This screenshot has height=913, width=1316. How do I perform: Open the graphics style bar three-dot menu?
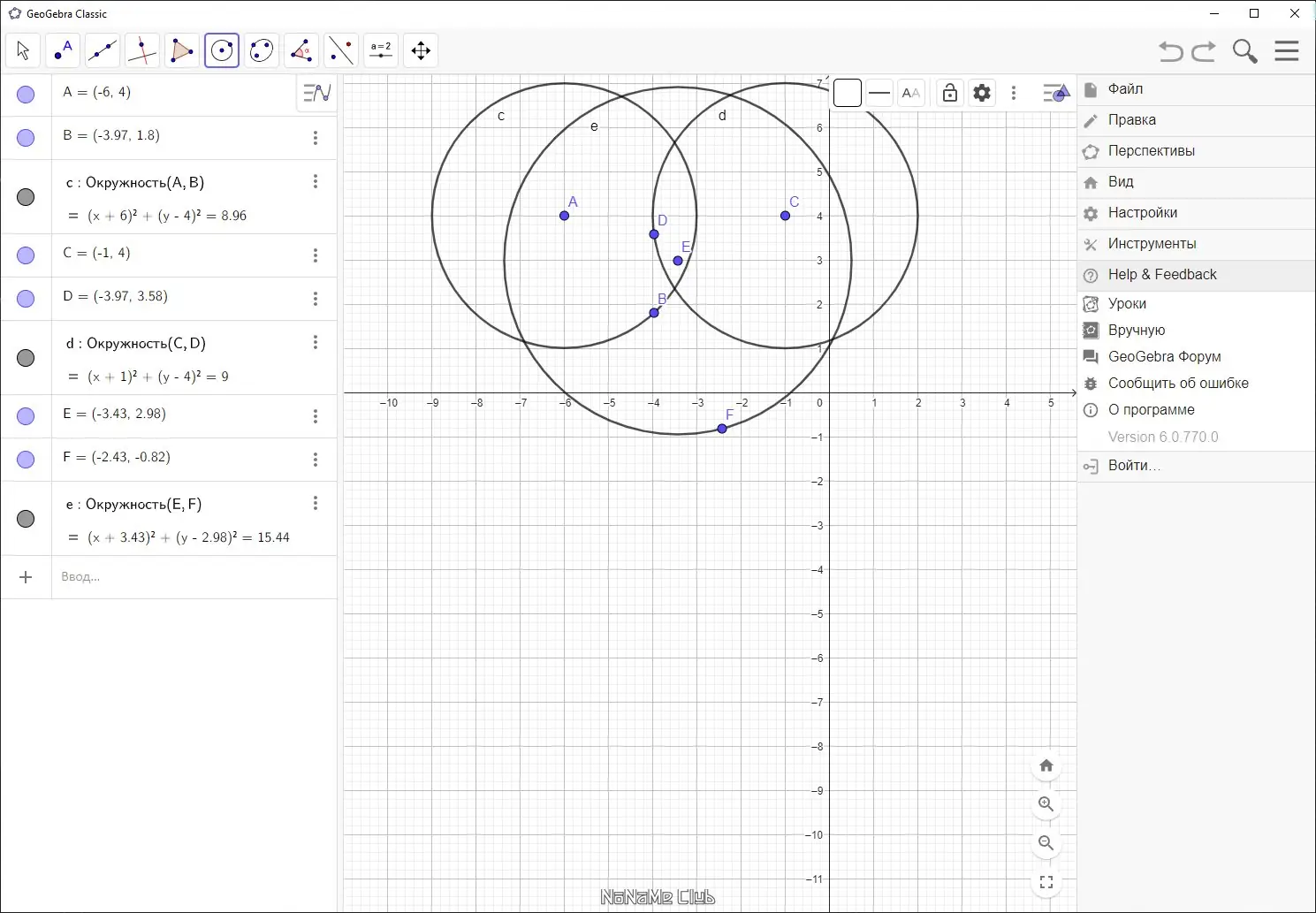[x=1014, y=93]
